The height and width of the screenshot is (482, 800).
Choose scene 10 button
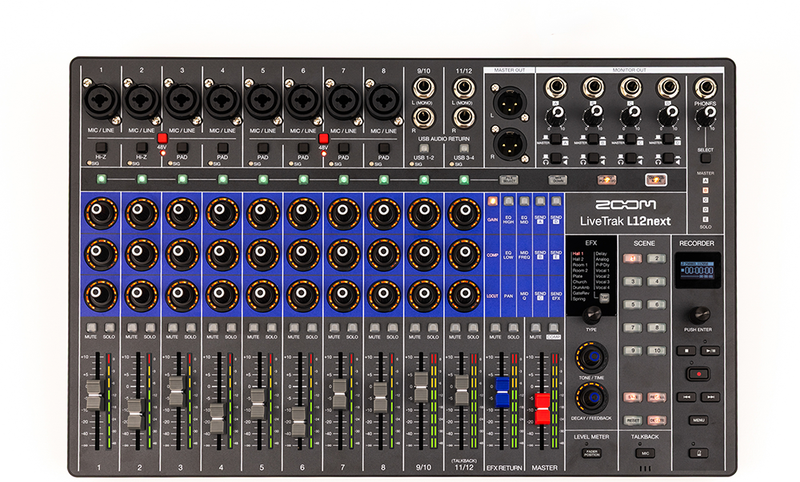pos(657,350)
